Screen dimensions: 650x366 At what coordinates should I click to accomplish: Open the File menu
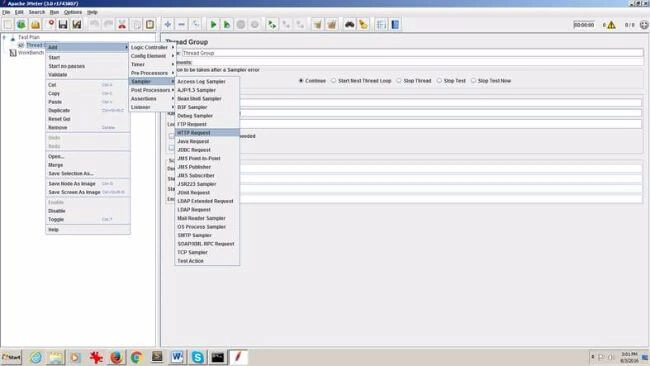click(x=6, y=12)
